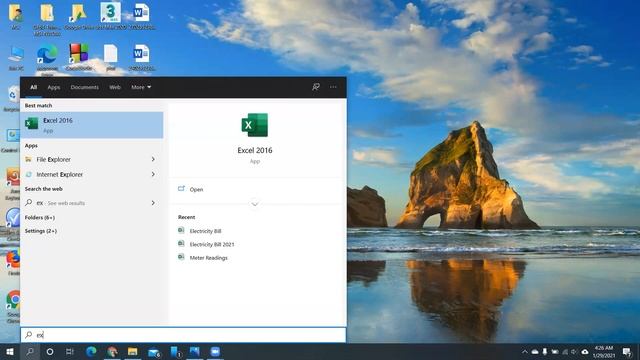Select the 3ds Max 2020 desktop shortcut

(111, 16)
